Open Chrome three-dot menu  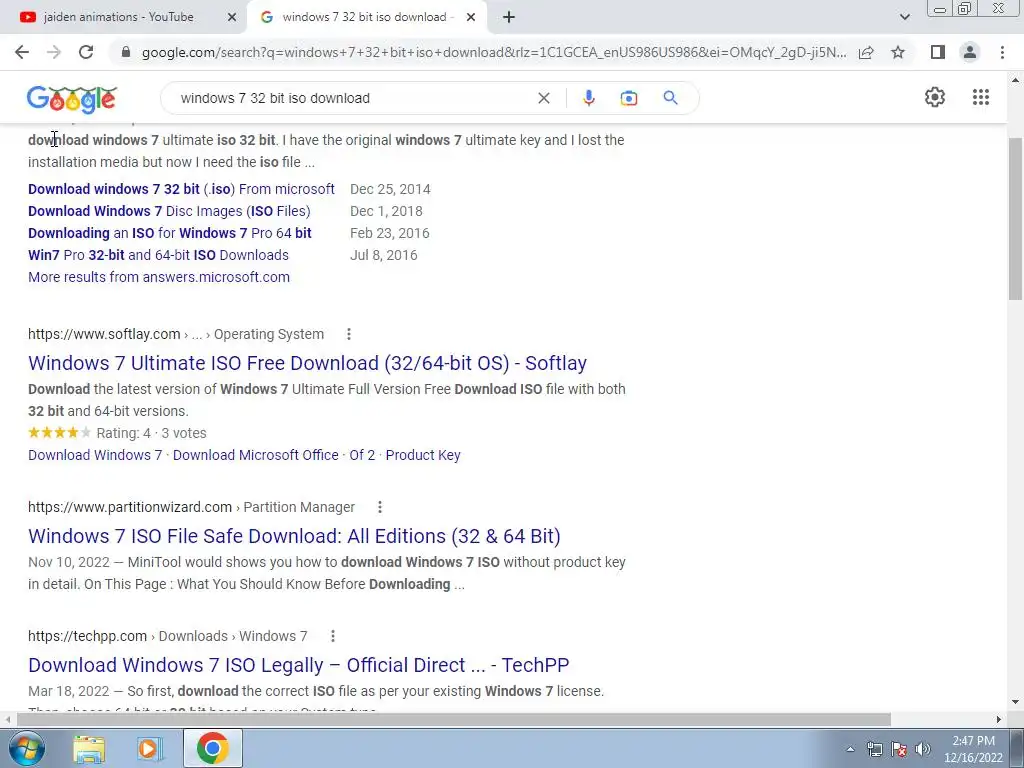(x=1002, y=52)
